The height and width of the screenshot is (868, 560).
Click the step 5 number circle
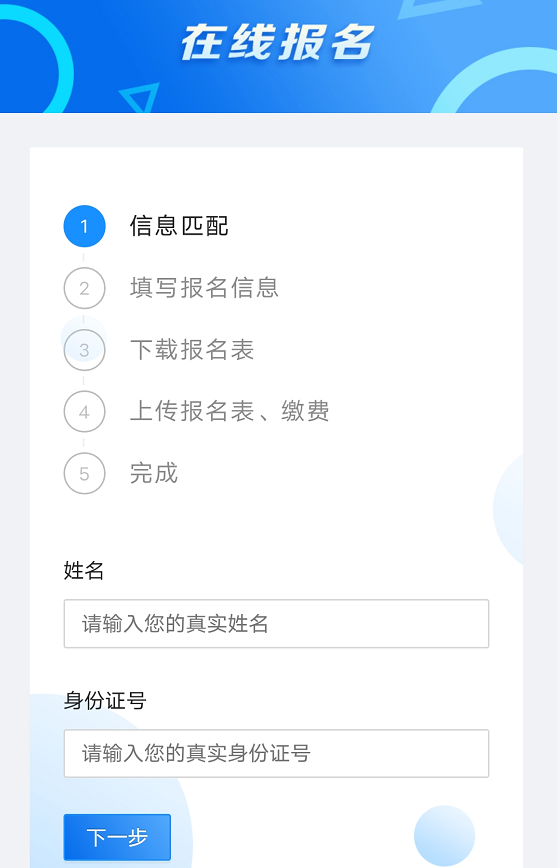[x=84, y=474]
